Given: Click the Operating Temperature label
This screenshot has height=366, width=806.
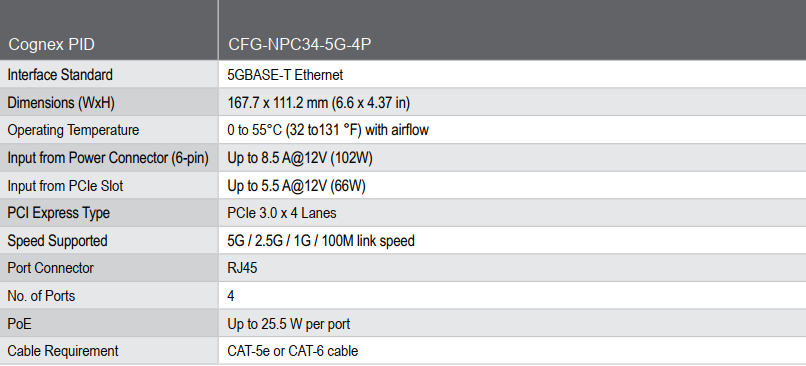Looking at the screenshot, I should point(73,130).
